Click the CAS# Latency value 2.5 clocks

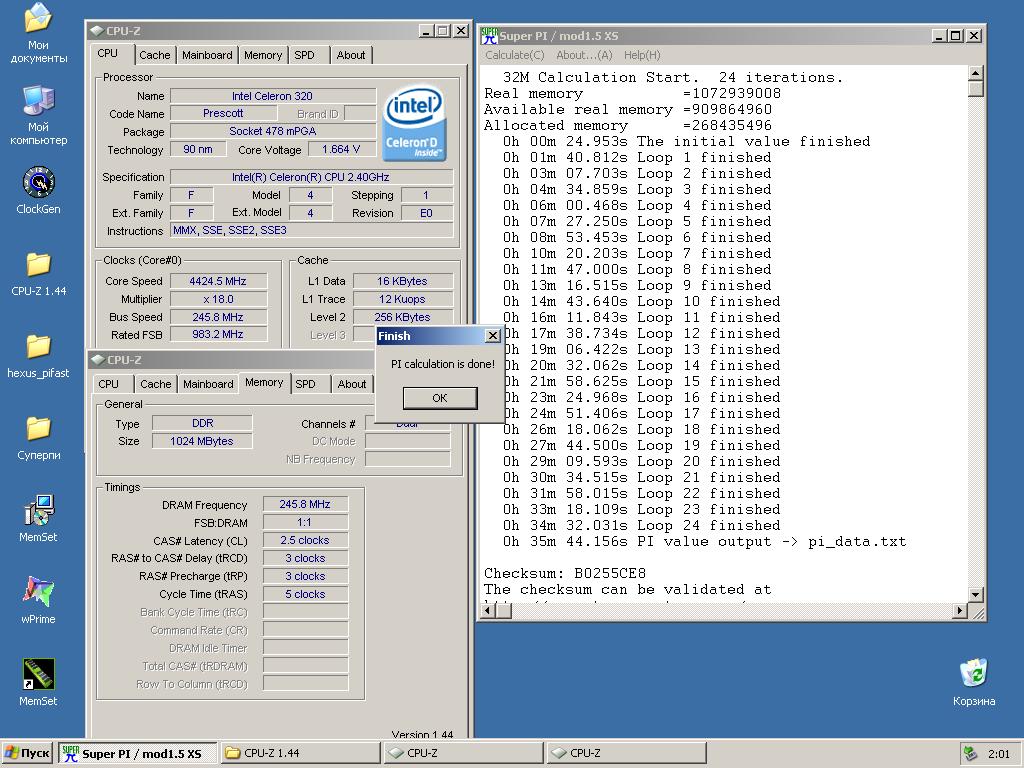305,541
